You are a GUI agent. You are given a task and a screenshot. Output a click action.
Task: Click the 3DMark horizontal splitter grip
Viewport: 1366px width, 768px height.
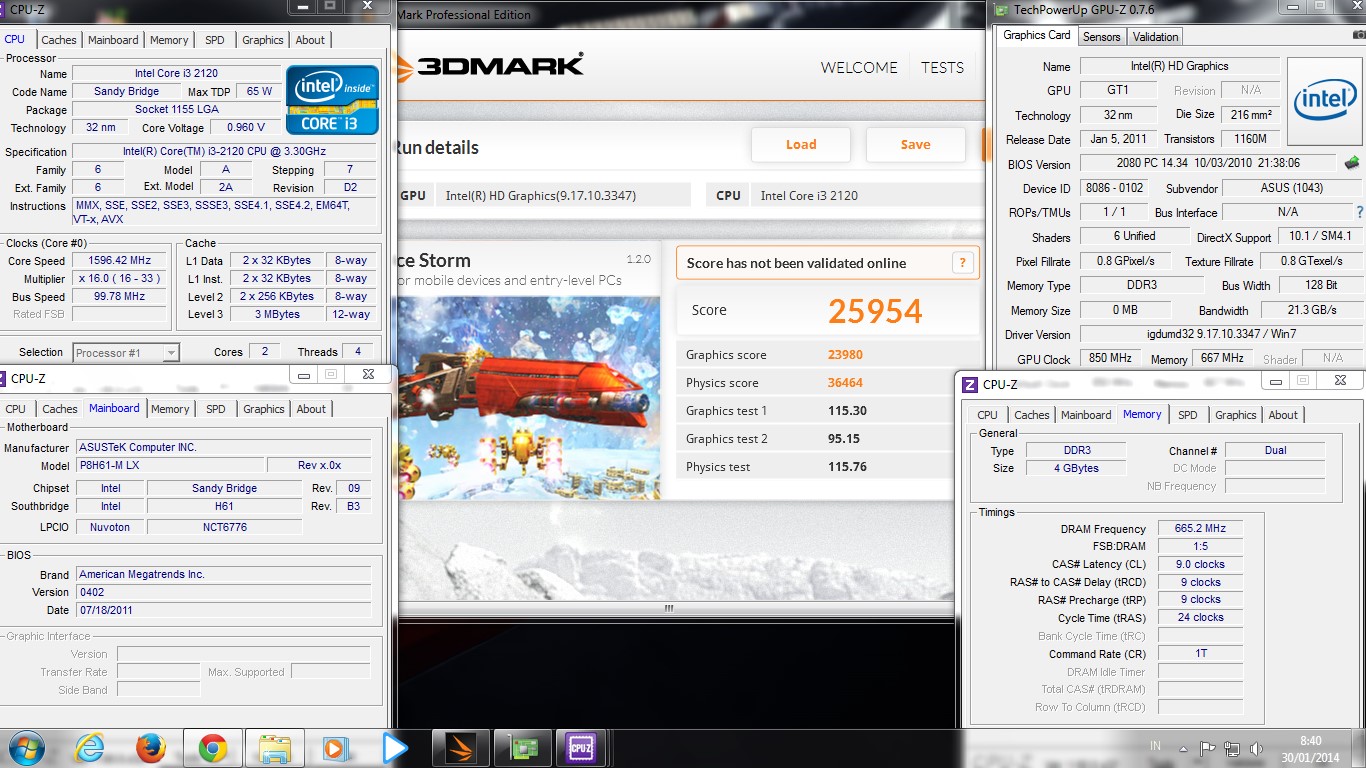[x=669, y=608]
